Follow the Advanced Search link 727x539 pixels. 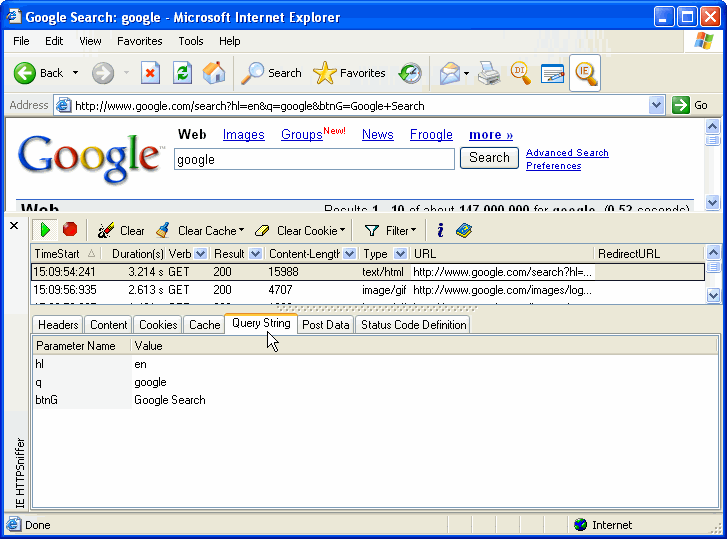(x=567, y=153)
